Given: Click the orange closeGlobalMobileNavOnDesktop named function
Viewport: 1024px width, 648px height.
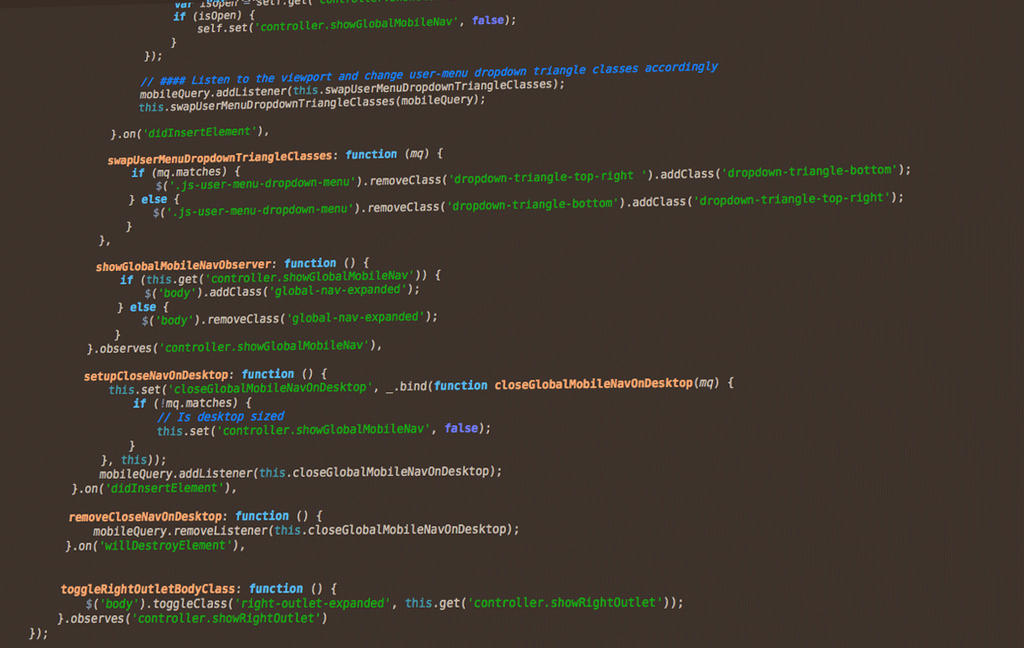Looking at the screenshot, I should (x=593, y=384).
